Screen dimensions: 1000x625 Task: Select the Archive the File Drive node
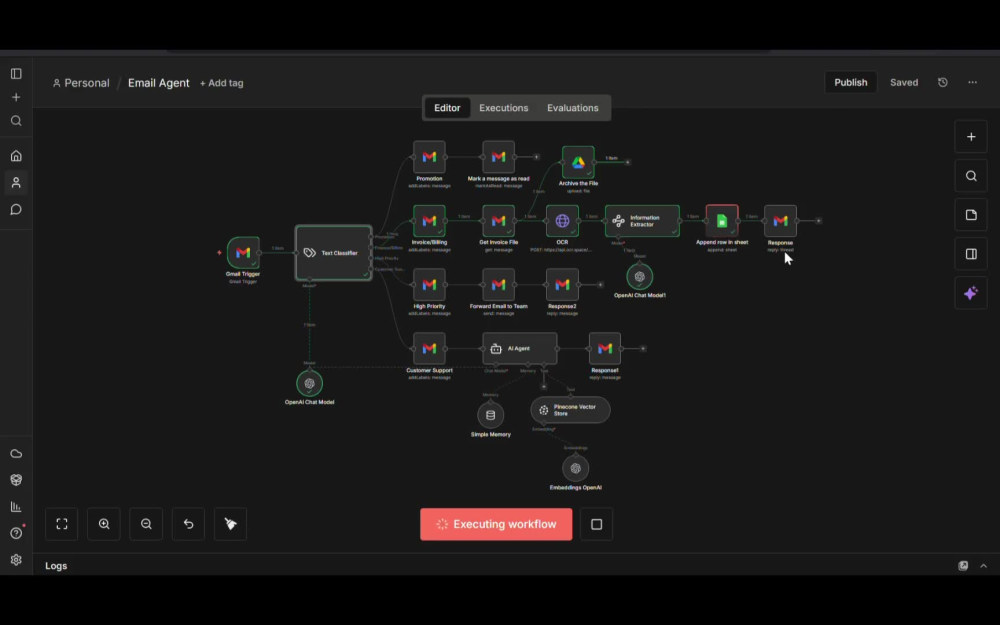(578, 162)
